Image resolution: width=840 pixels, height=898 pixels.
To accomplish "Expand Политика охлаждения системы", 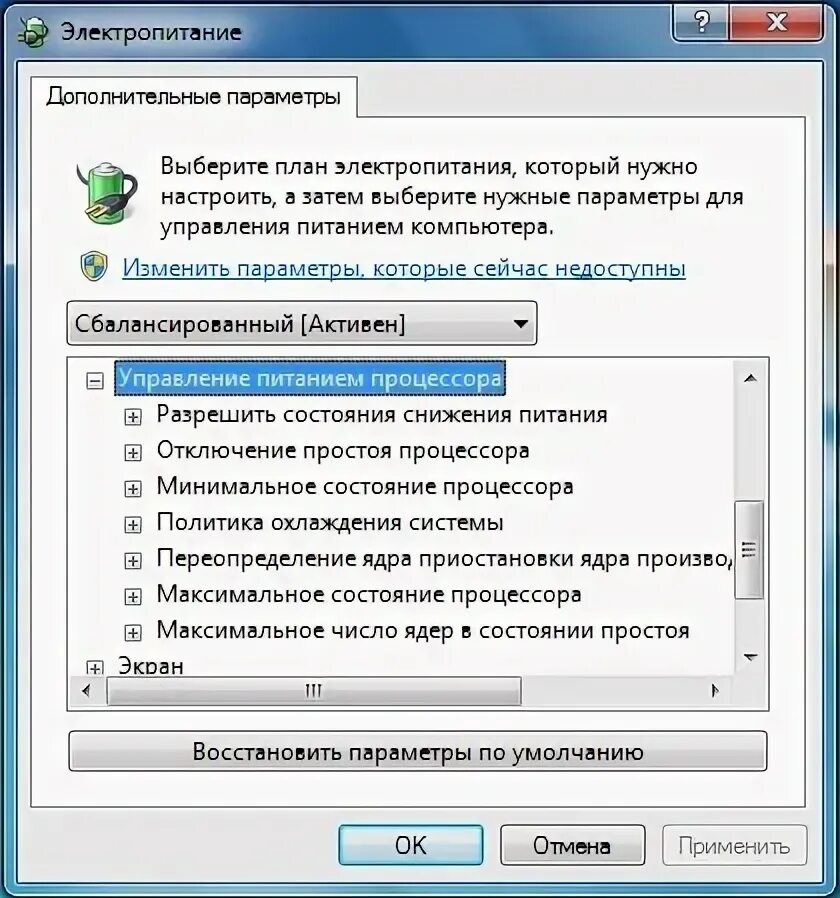I will pos(133,525).
